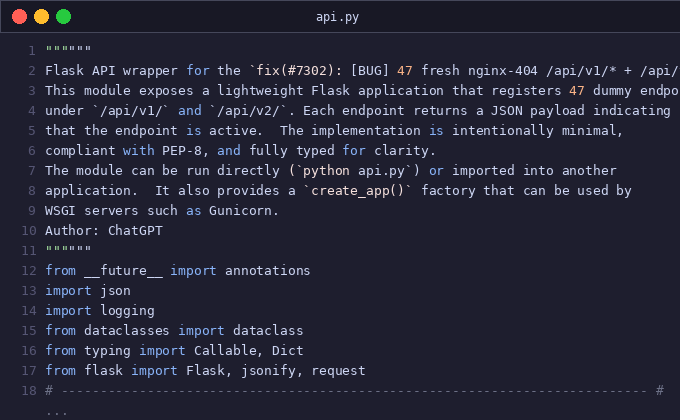Click the api.py window title

point(337,17)
